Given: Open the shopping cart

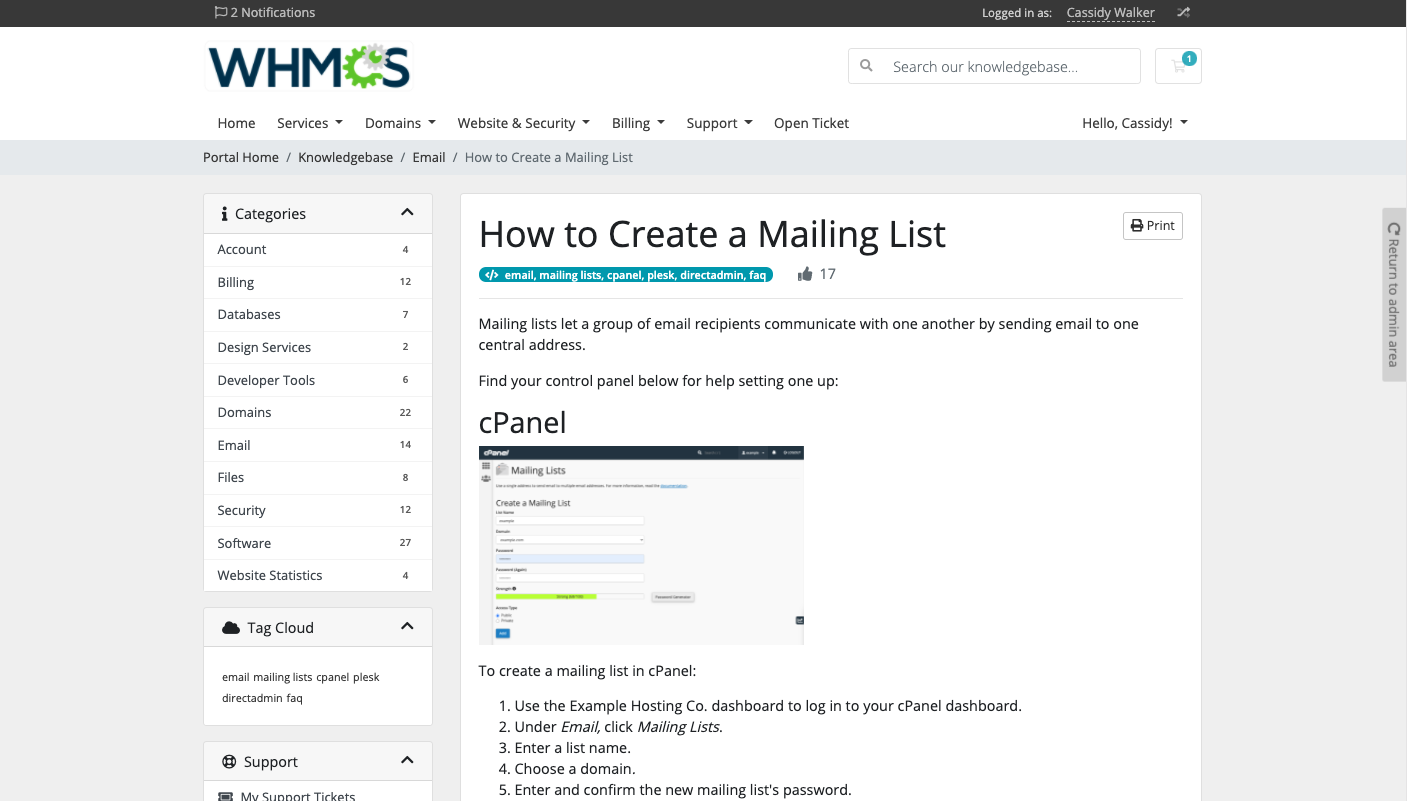Looking at the screenshot, I should 1178,66.
